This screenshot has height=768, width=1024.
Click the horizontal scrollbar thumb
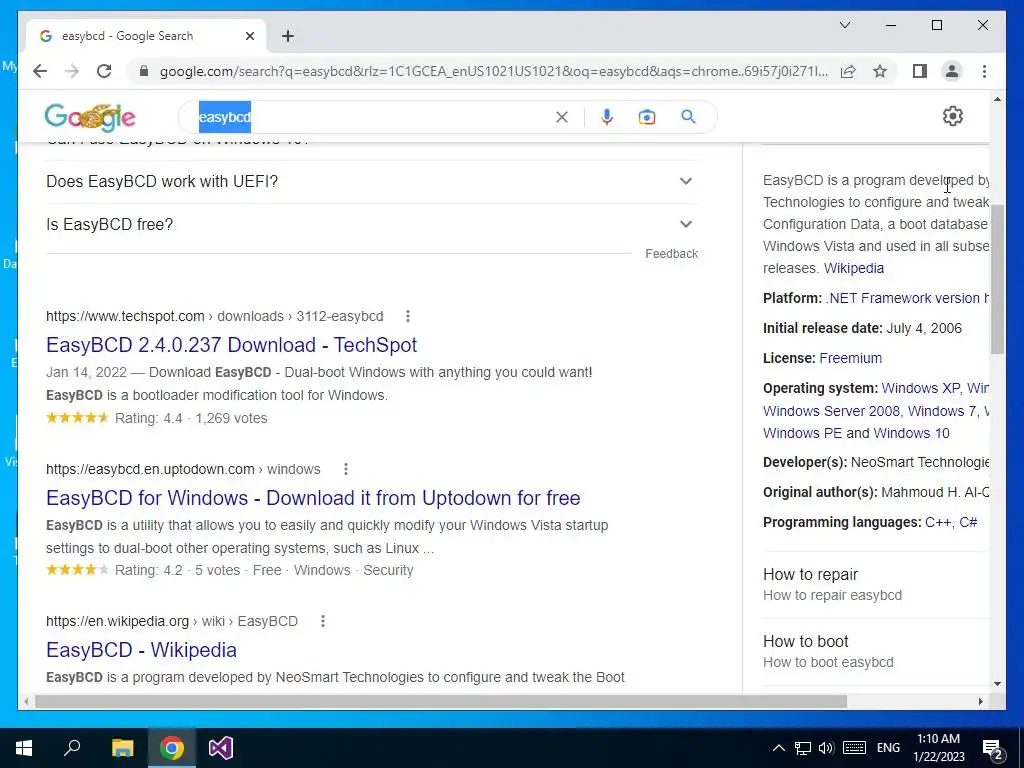pos(441,701)
